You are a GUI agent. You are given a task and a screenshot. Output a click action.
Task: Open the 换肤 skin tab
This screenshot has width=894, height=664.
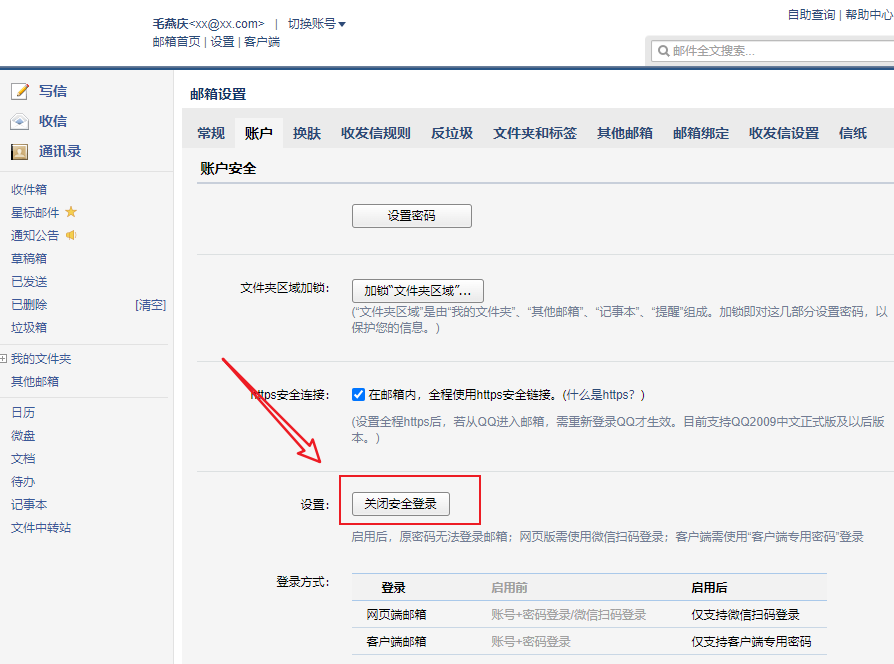307,133
